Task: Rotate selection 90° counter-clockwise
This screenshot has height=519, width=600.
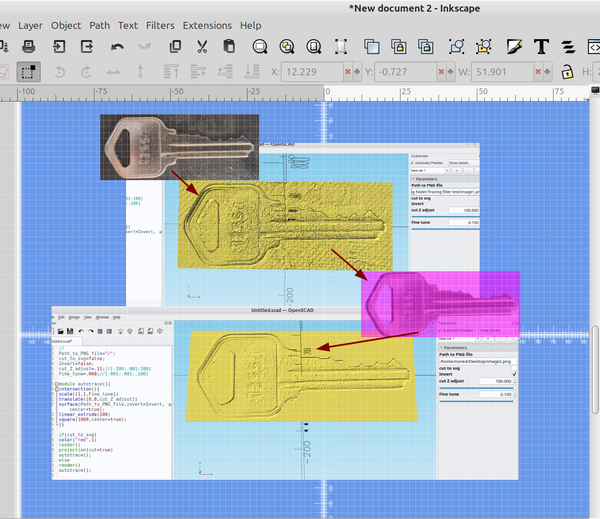Action: [x=60, y=72]
